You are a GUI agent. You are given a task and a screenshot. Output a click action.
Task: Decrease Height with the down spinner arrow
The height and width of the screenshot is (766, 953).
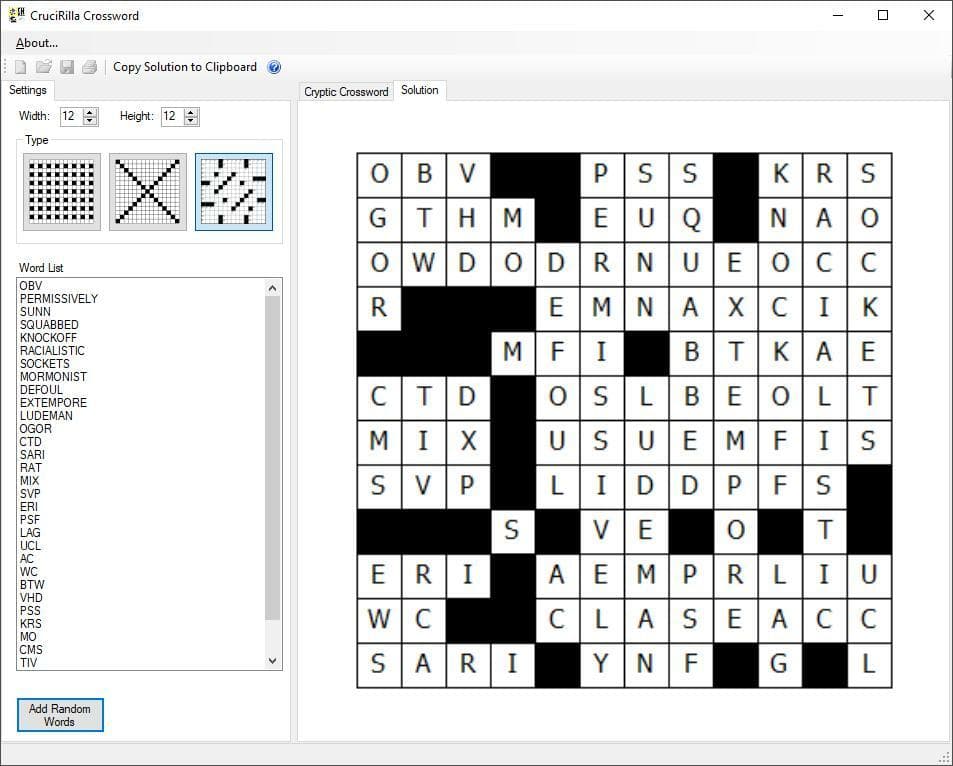click(191, 120)
